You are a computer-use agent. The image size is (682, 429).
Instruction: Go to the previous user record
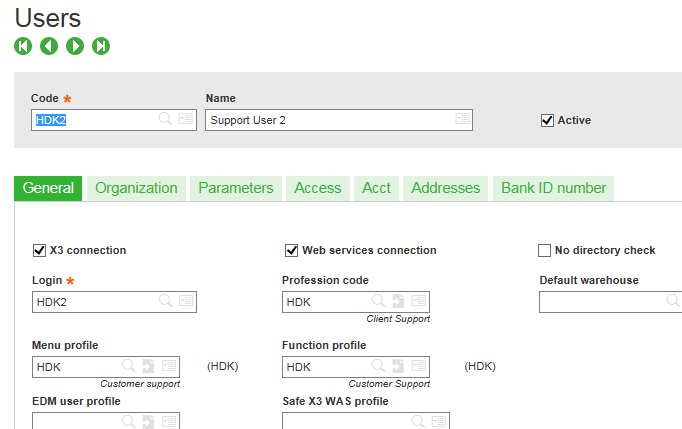click(49, 46)
